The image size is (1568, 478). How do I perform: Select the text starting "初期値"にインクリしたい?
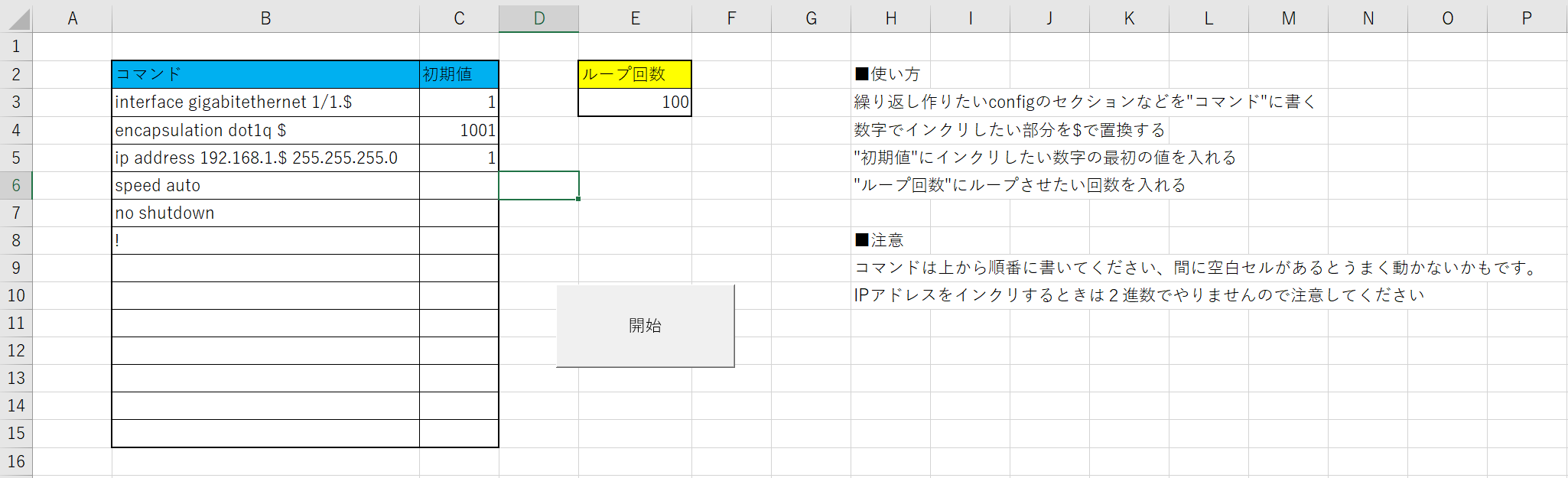(1045, 158)
